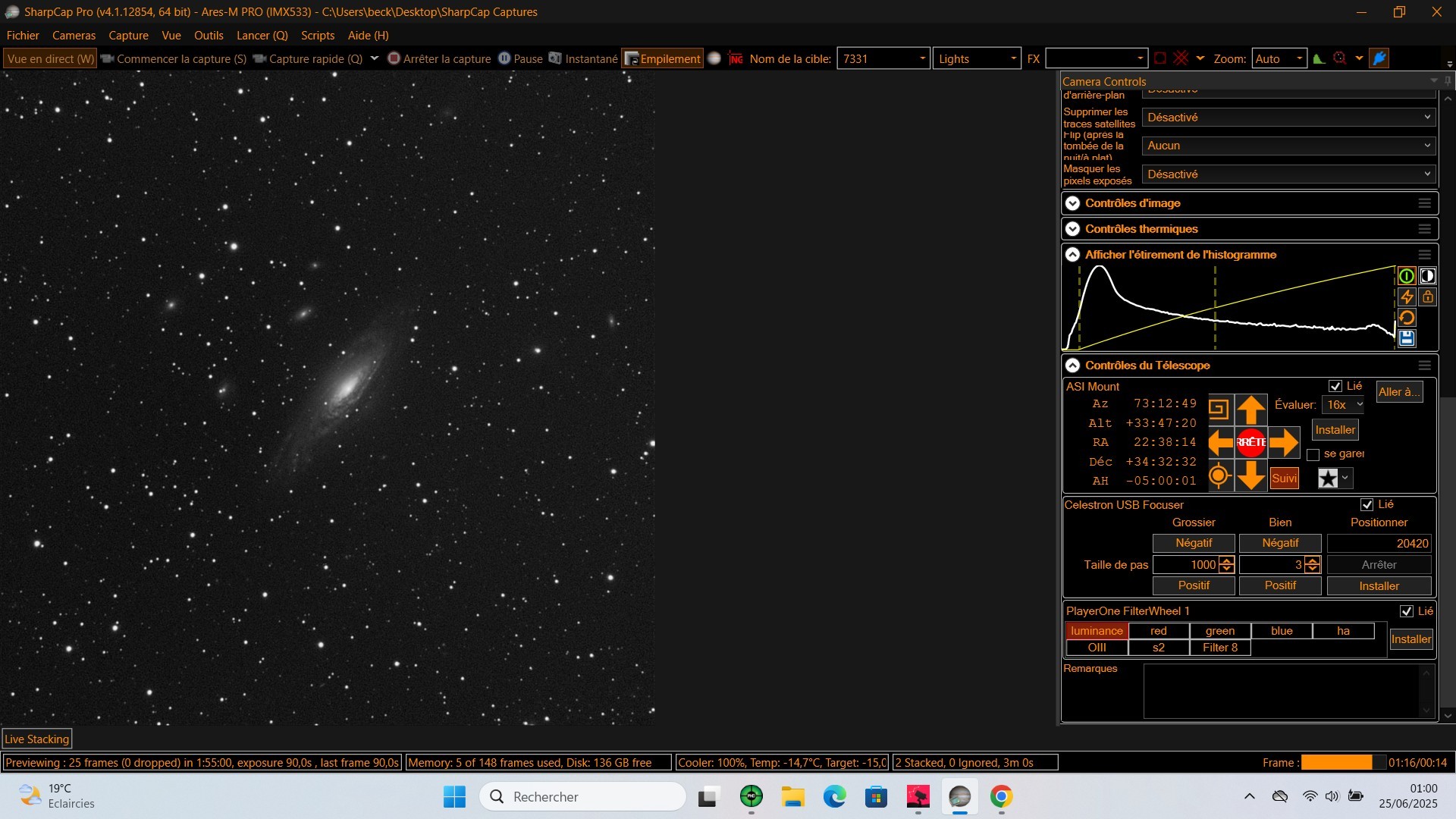The height and width of the screenshot is (819, 1456).
Task: Toggle the Celestron USB Focuser Lié checkbox
Action: tap(1367, 505)
